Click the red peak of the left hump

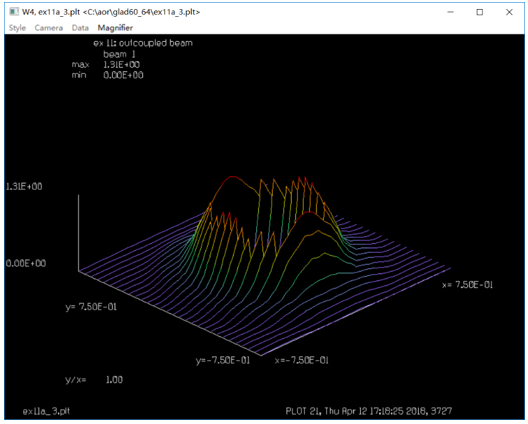[232, 177]
